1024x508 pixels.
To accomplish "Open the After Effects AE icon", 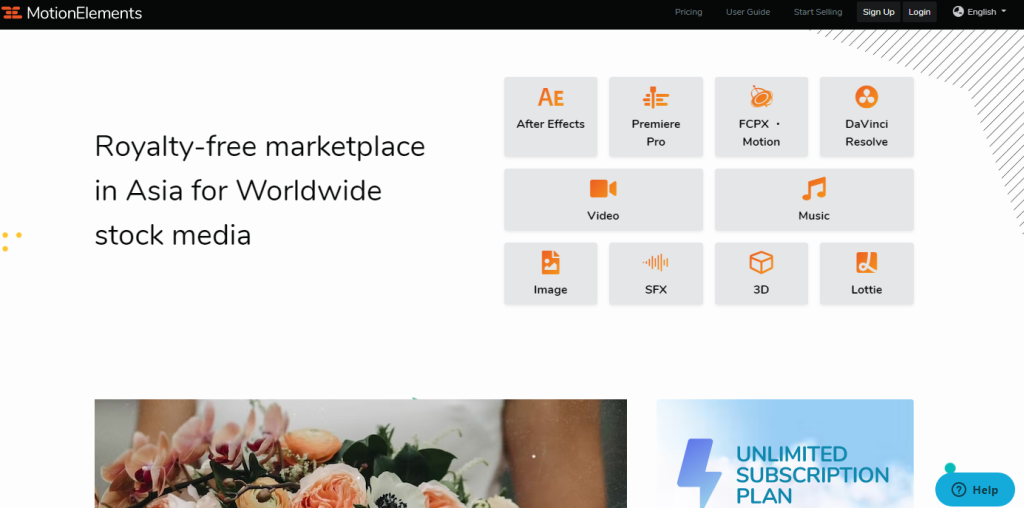I will pyautogui.click(x=551, y=97).
